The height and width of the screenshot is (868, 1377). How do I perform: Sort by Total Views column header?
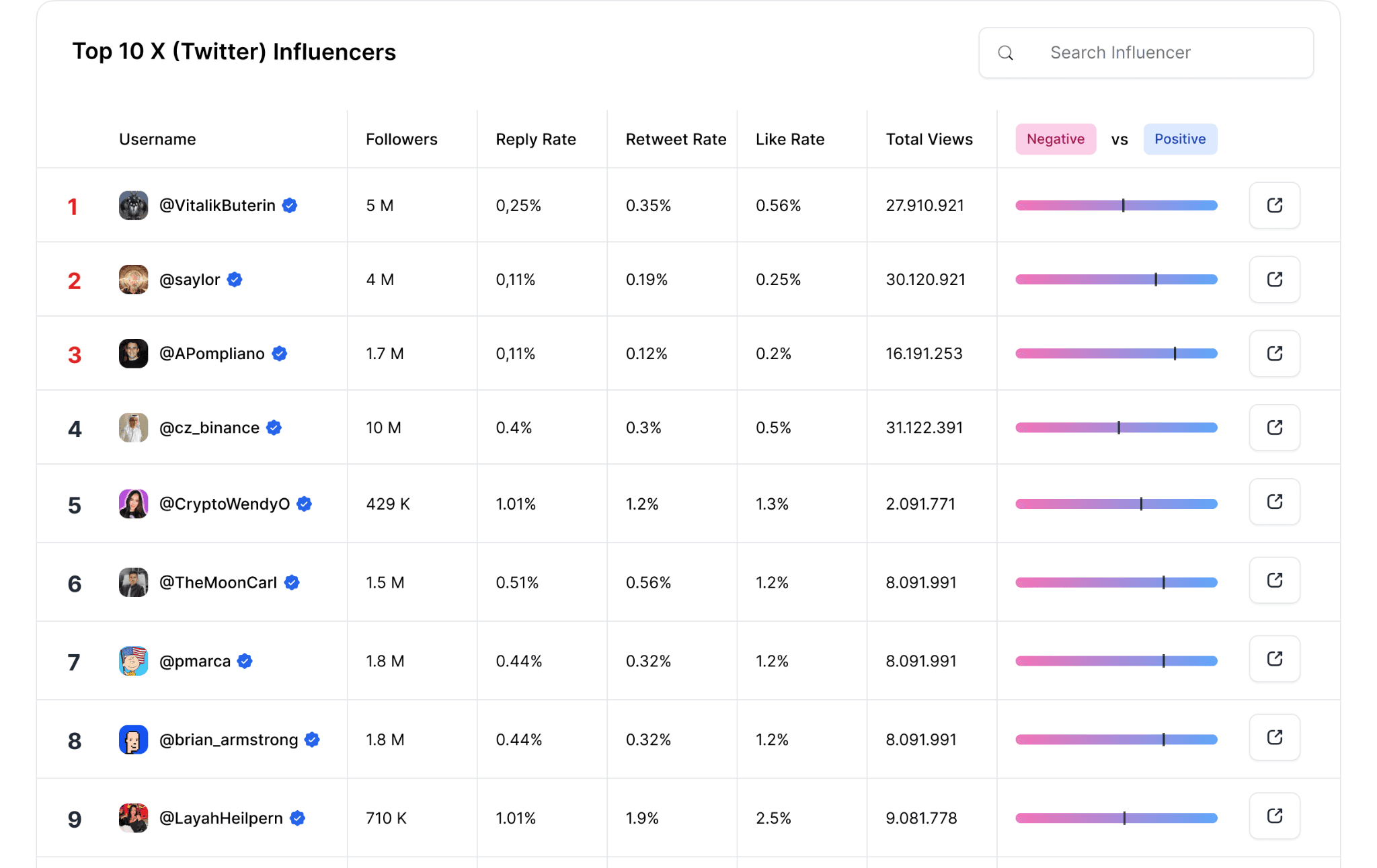tap(929, 139)
